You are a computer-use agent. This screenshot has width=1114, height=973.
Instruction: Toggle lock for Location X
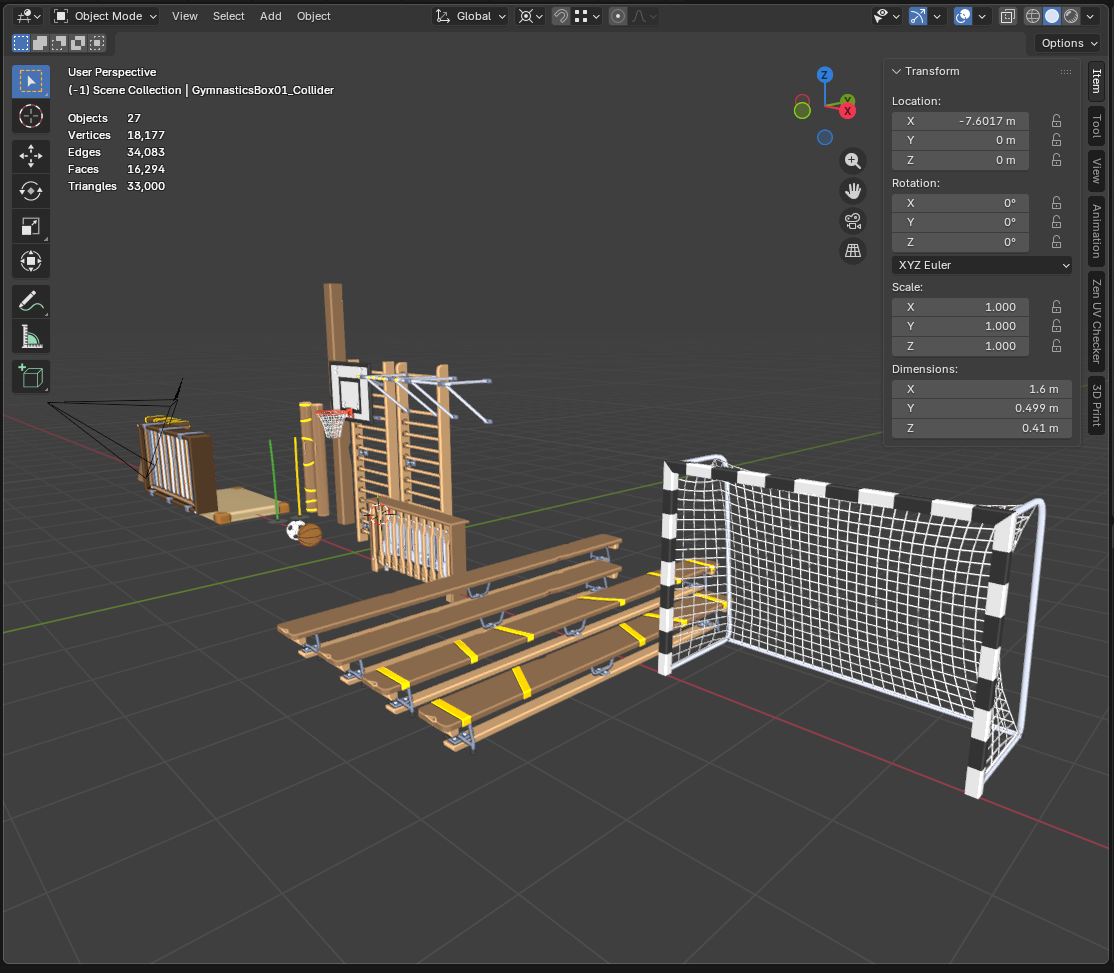coord(1056,121)
